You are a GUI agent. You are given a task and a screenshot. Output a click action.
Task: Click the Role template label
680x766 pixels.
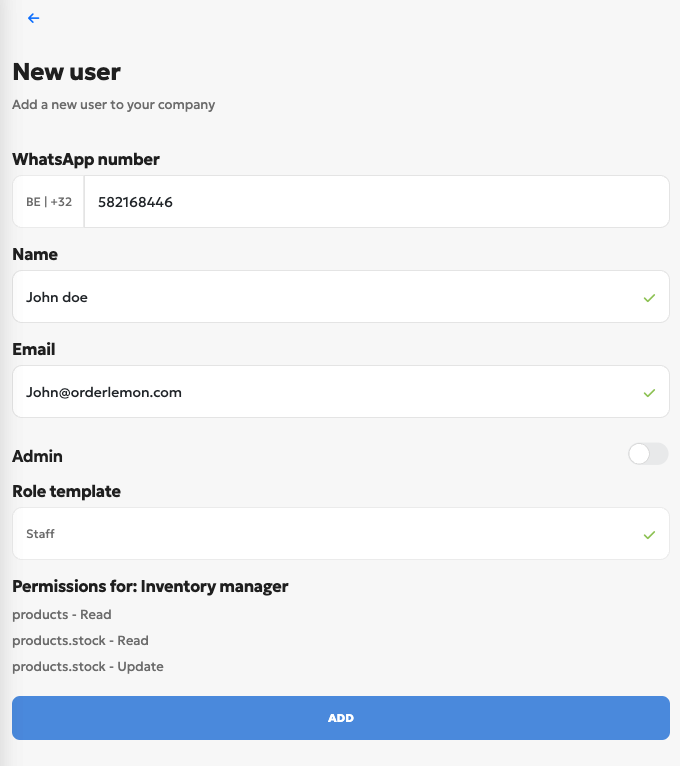(x=66, y=492)
